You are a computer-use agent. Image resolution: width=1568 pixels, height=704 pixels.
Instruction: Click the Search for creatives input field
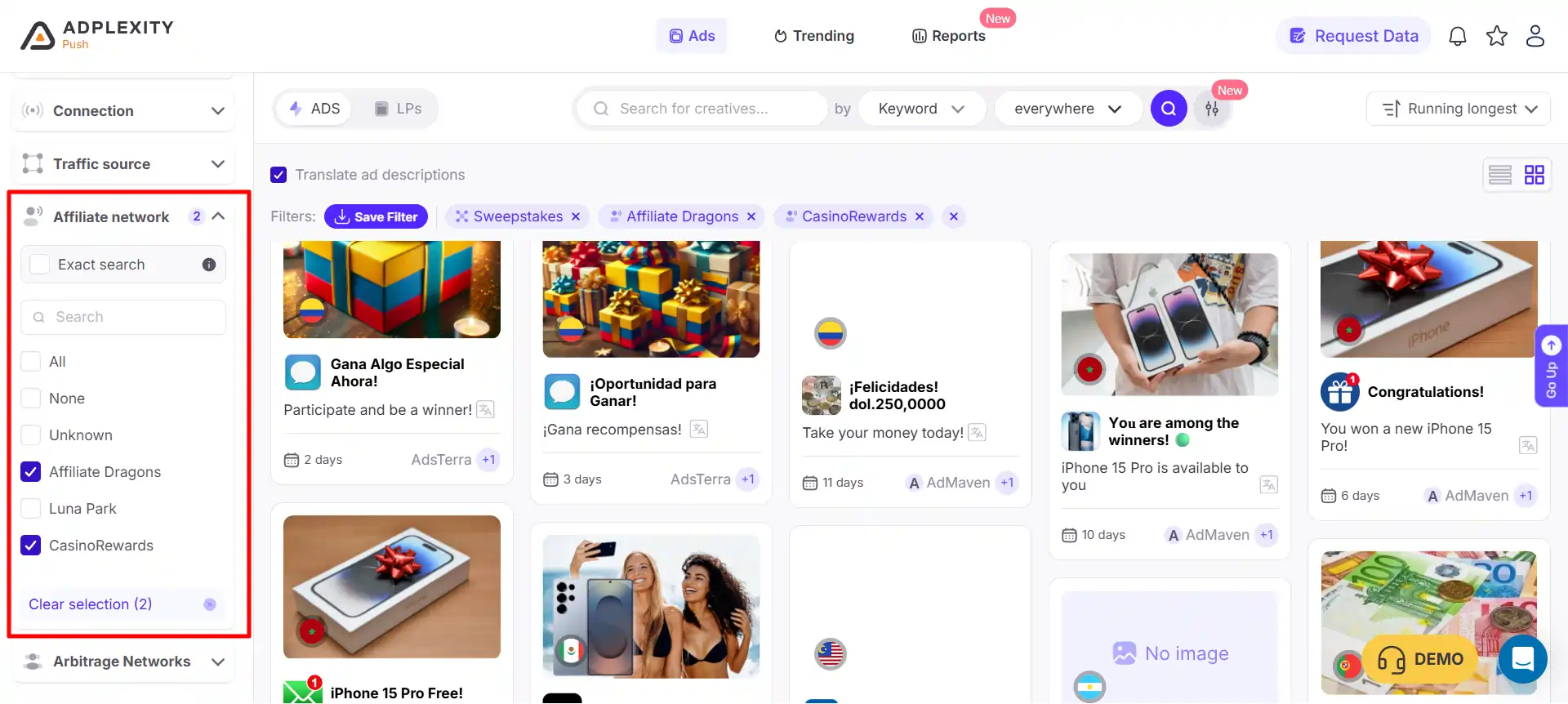pyautogui.click(x=702, y=109)
